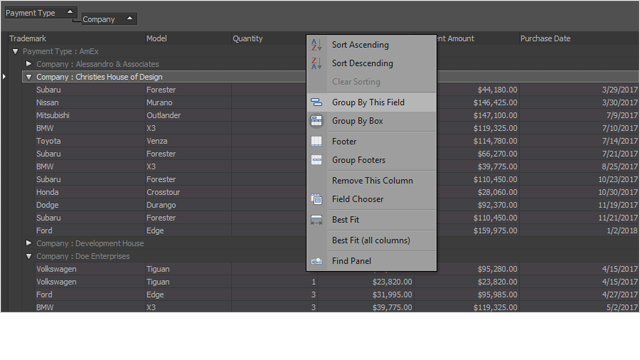Viewport: 640px width, 360px height.
Task: Apply Best Fit to this column
Action: tap(371, 220)
